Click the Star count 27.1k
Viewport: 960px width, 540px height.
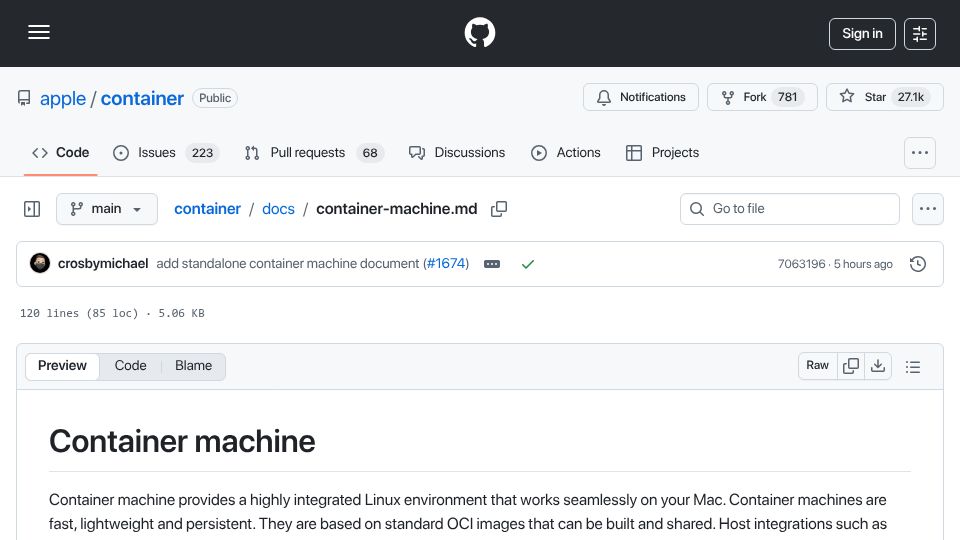point(910,97)
